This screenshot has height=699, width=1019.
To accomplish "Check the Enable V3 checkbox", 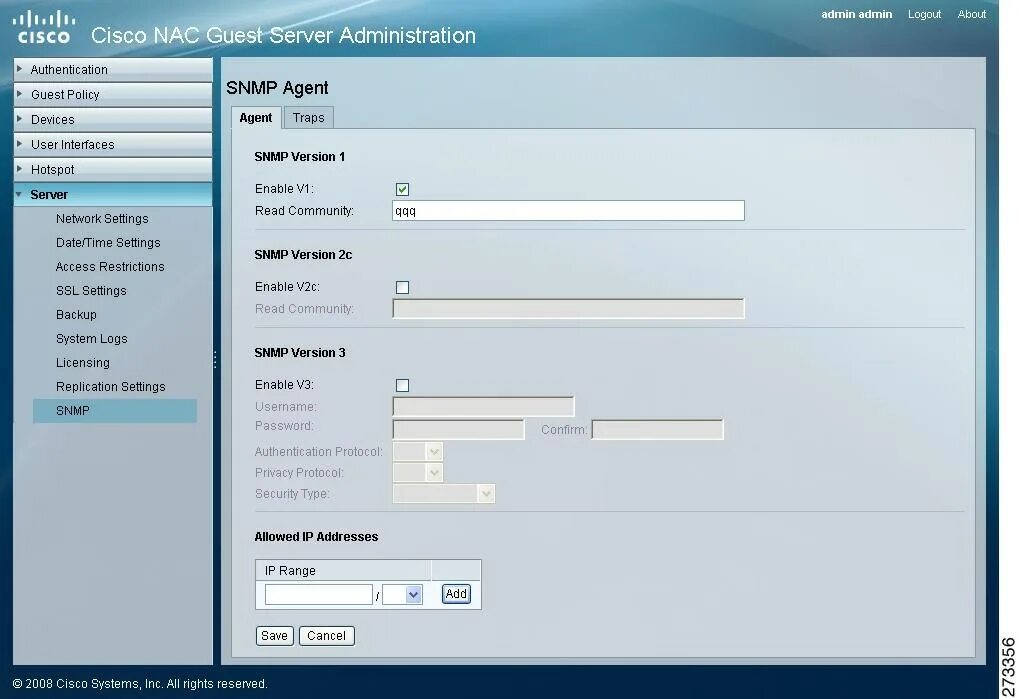I will (x=402, y=385).
